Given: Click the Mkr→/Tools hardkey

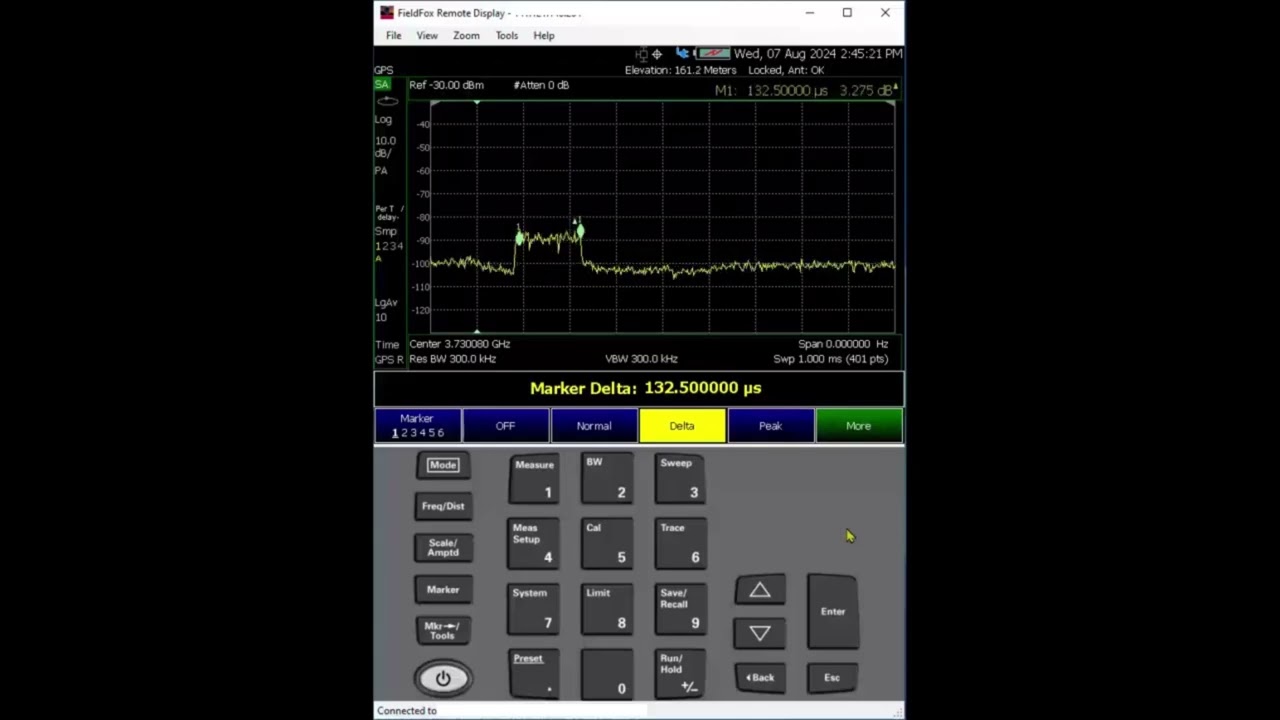Looking at the screenshot, I should [x=443, y=631].
